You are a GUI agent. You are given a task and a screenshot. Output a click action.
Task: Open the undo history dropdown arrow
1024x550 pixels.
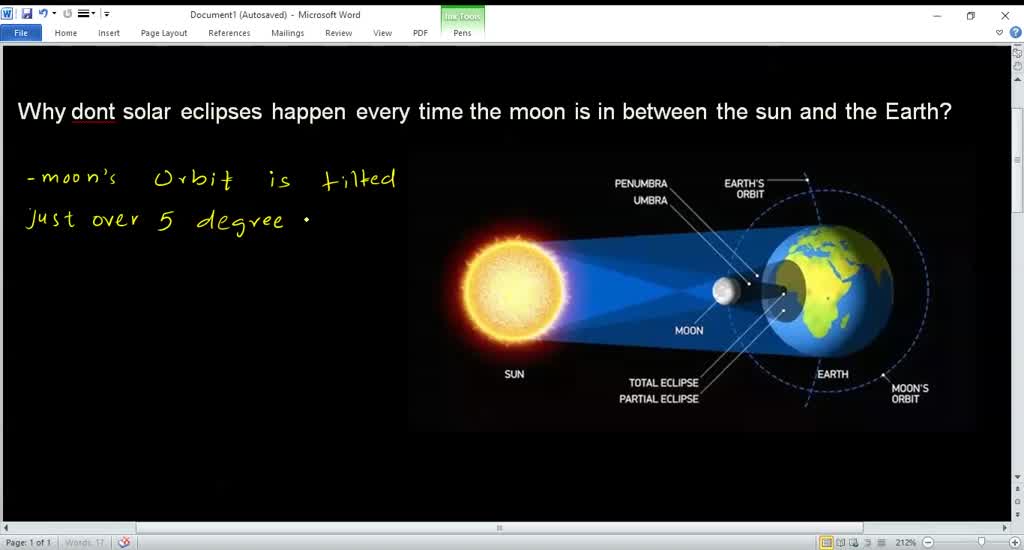click(54, 13)
